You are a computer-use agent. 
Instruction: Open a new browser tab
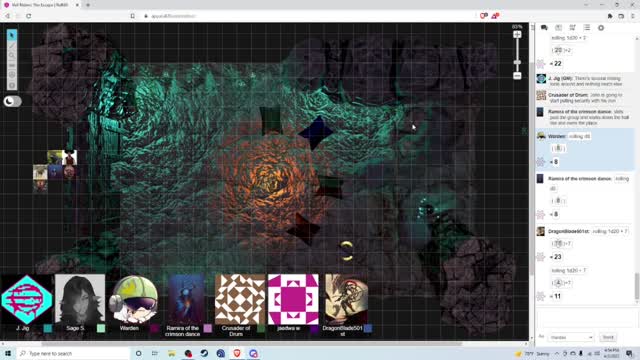point(88,5)
